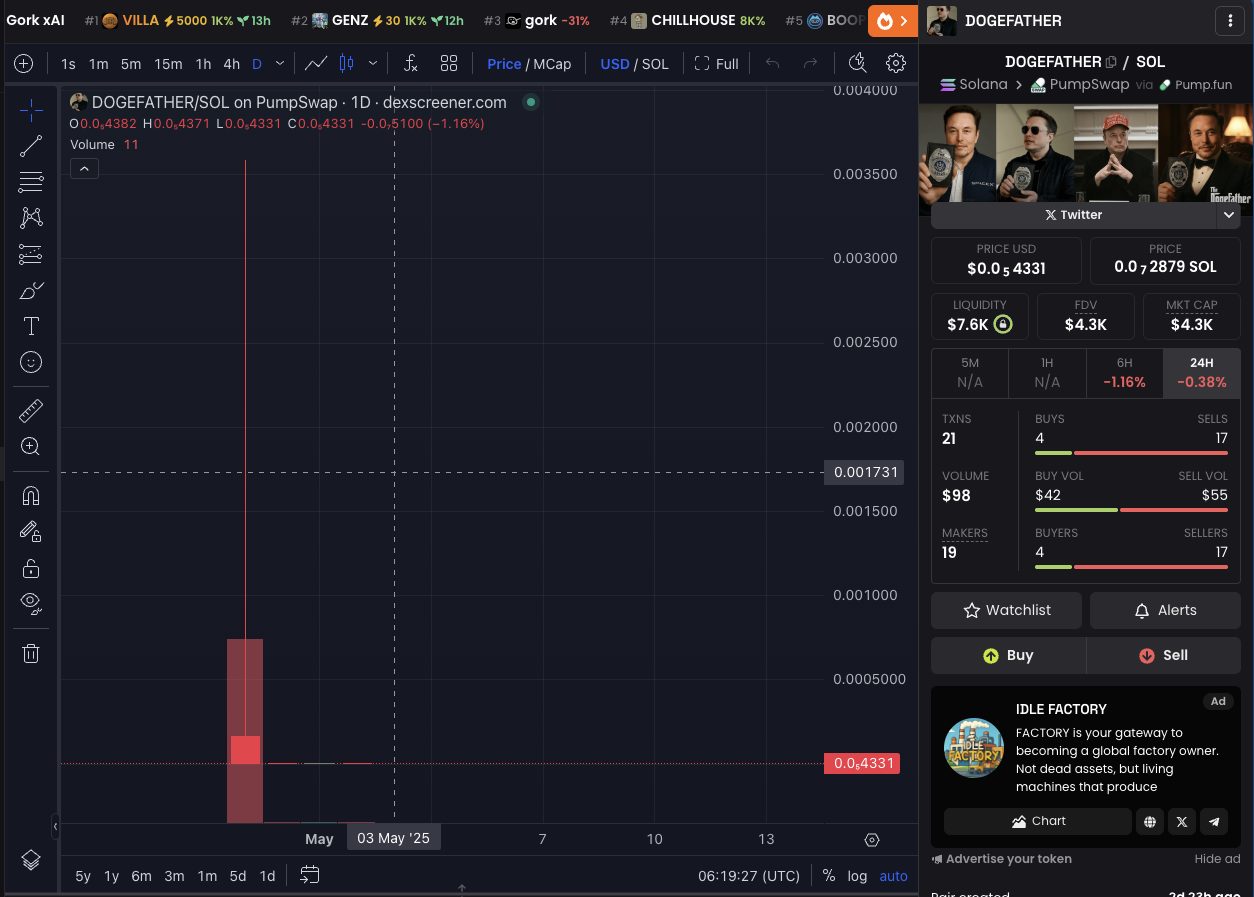This screenshot has height=897, width=1254.
Task: Select the pattern drawing tool
Action: [31, 218]
